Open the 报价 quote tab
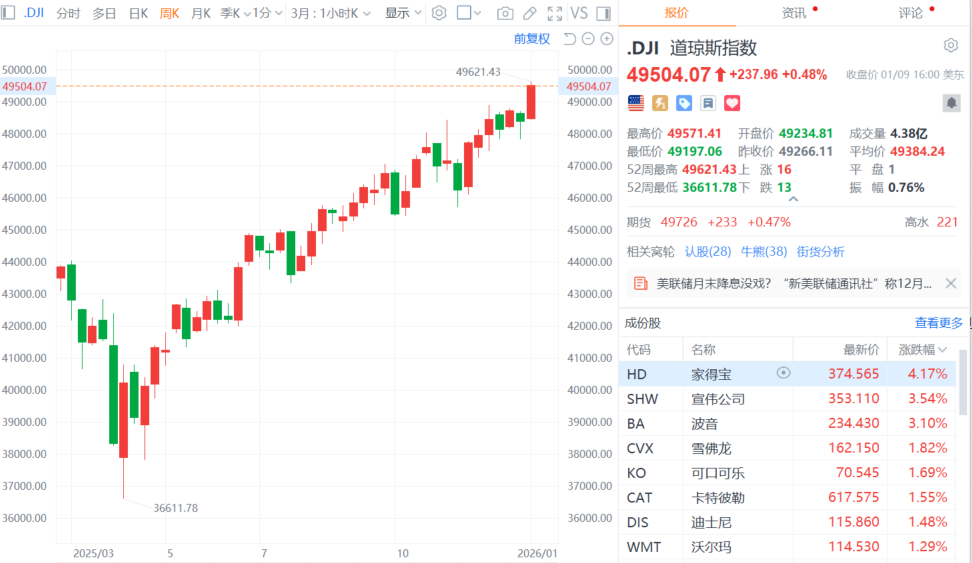 click(676, 13)
